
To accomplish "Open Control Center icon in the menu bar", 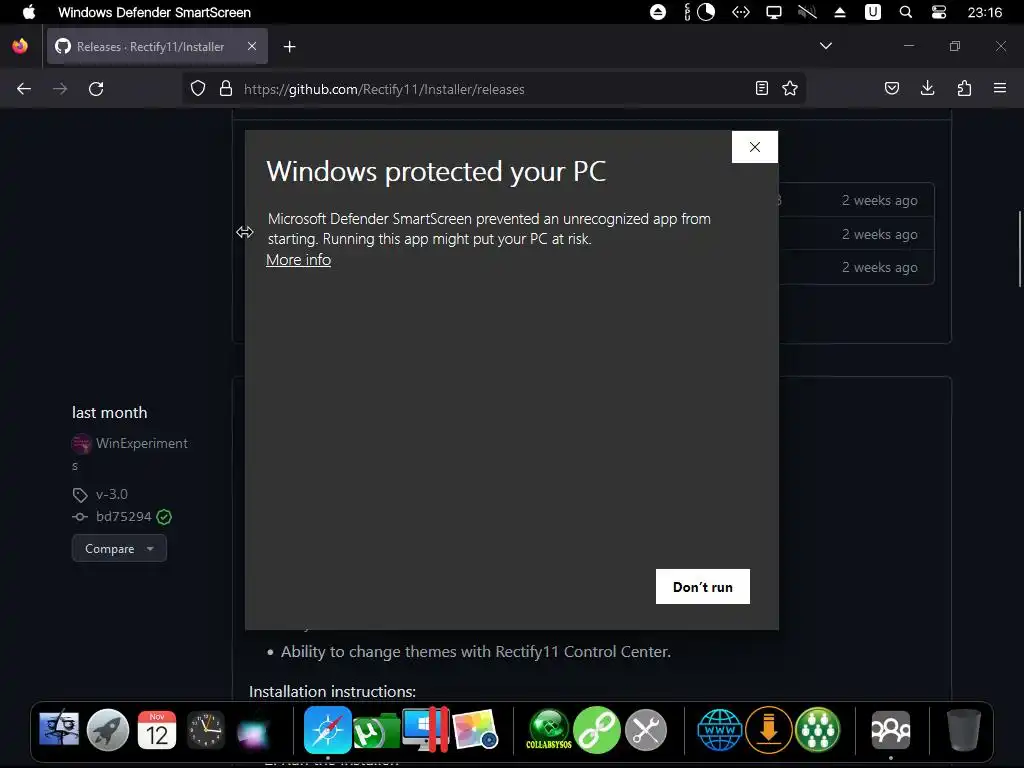I will (938, 12).
